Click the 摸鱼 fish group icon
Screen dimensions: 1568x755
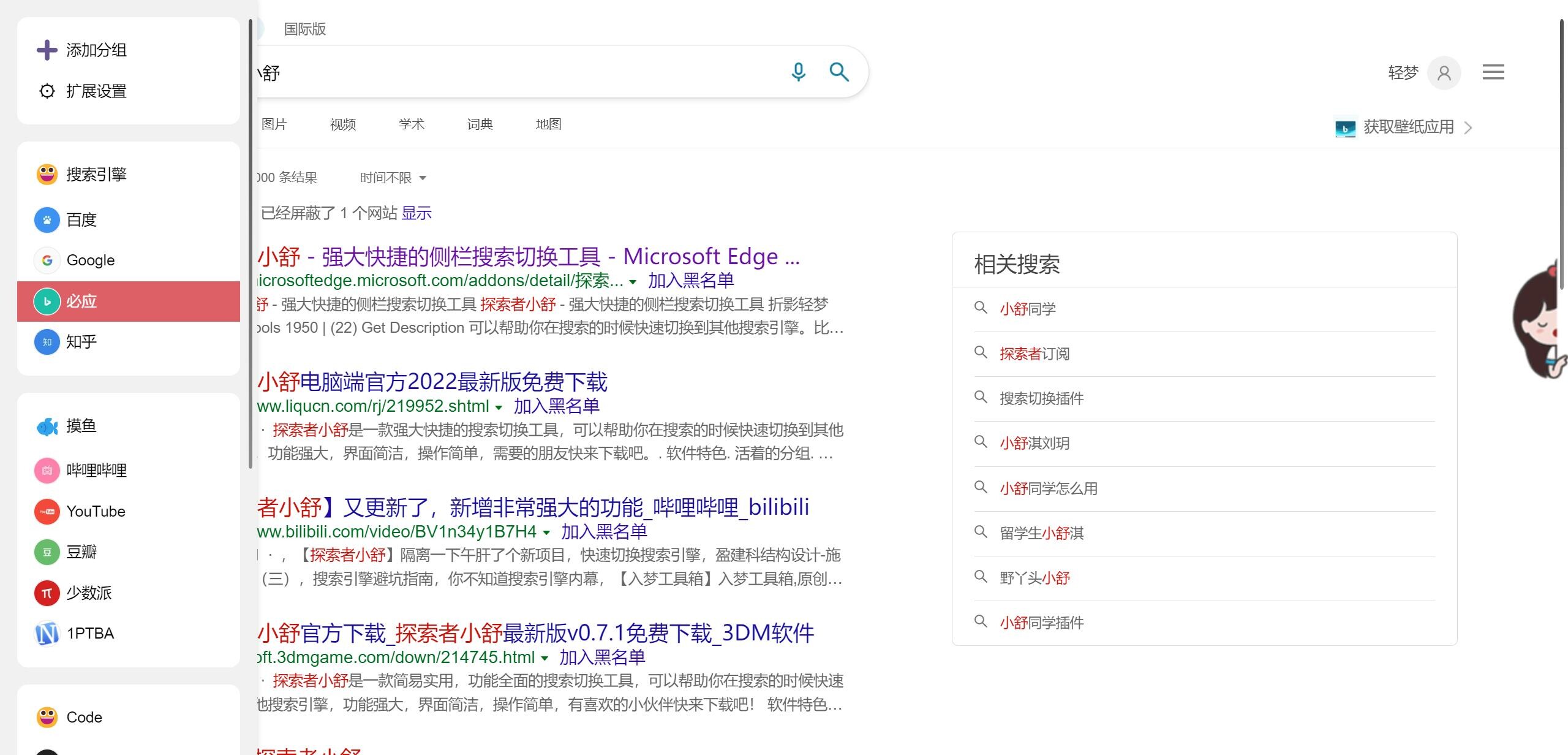(x=47, y=427)
